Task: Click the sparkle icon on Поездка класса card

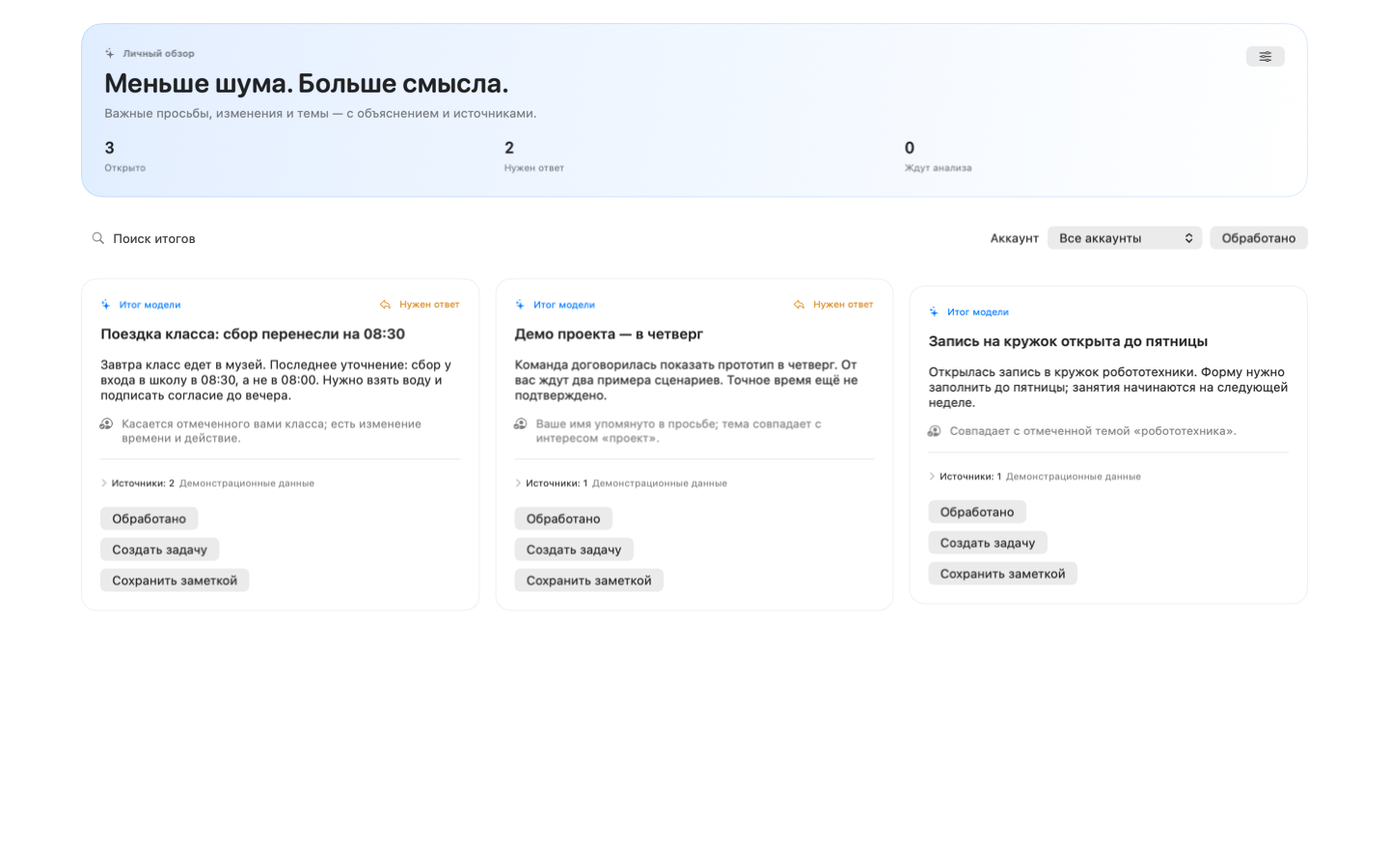Action: tap(106, 305)
